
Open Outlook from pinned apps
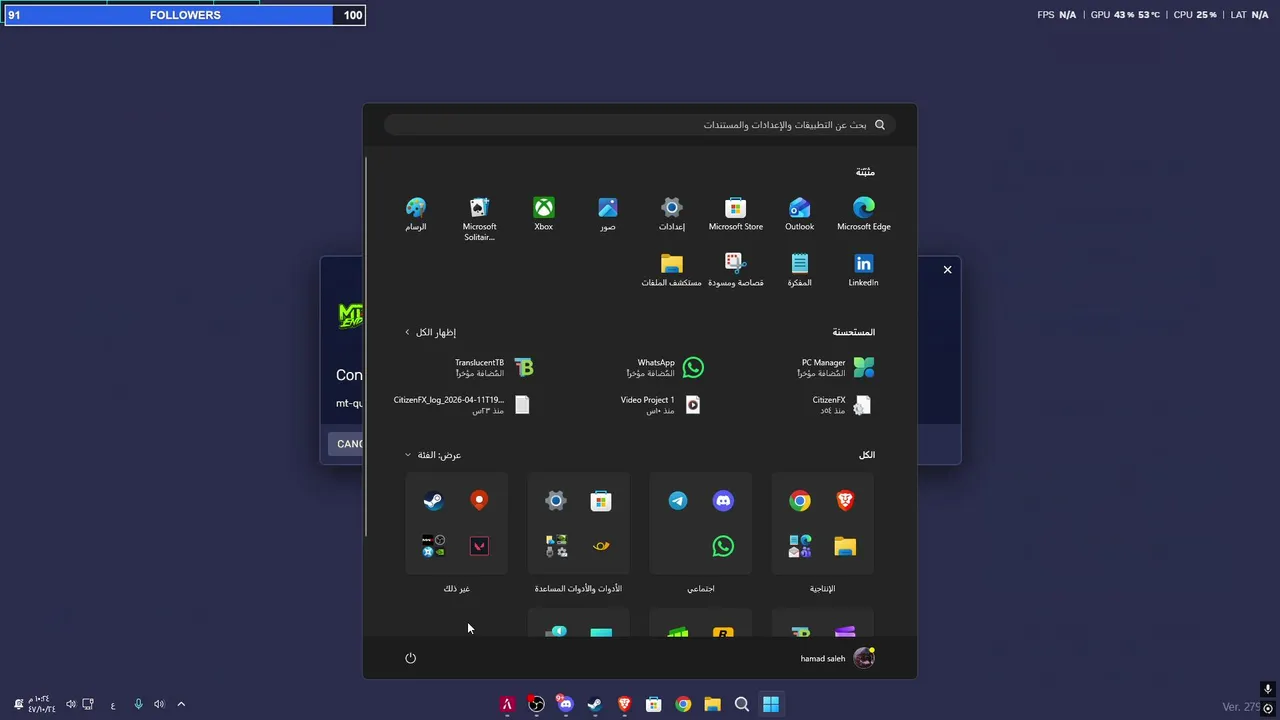pyautogui.click(x=799, y=214)
